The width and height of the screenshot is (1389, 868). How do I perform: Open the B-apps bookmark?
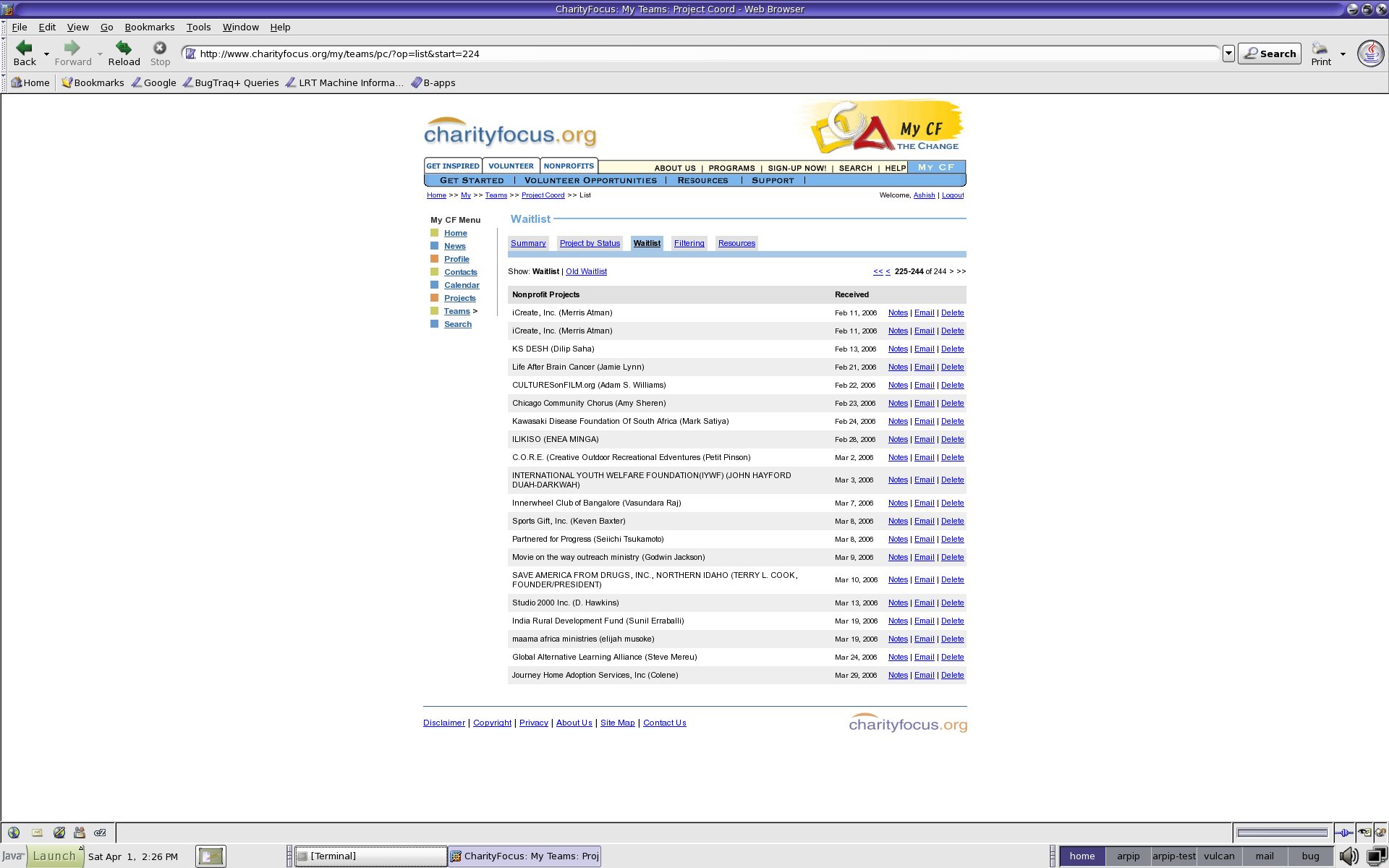433,82
